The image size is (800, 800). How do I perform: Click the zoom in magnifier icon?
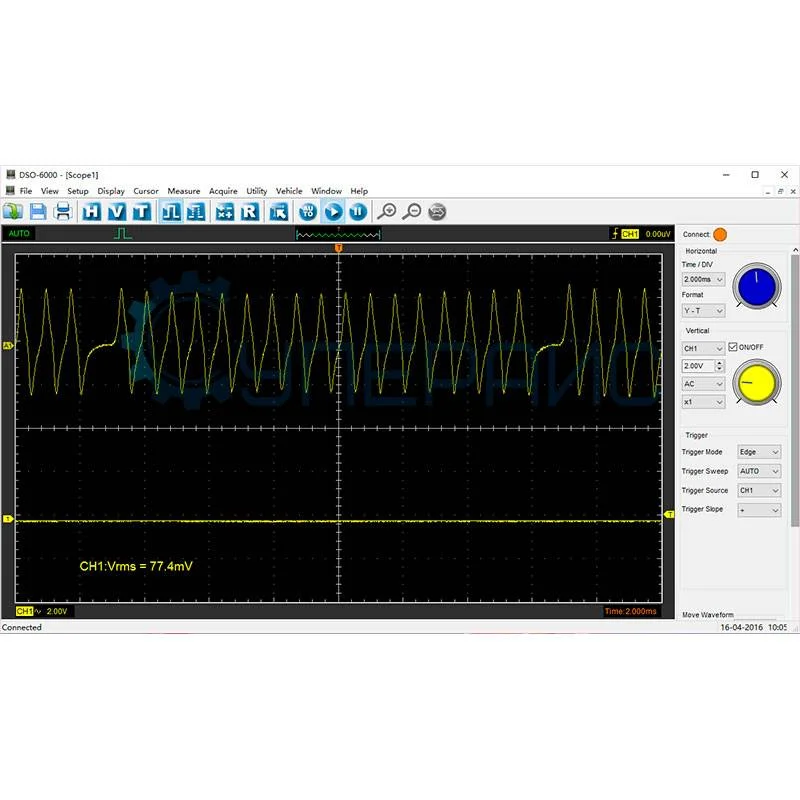tap(386, 211)
